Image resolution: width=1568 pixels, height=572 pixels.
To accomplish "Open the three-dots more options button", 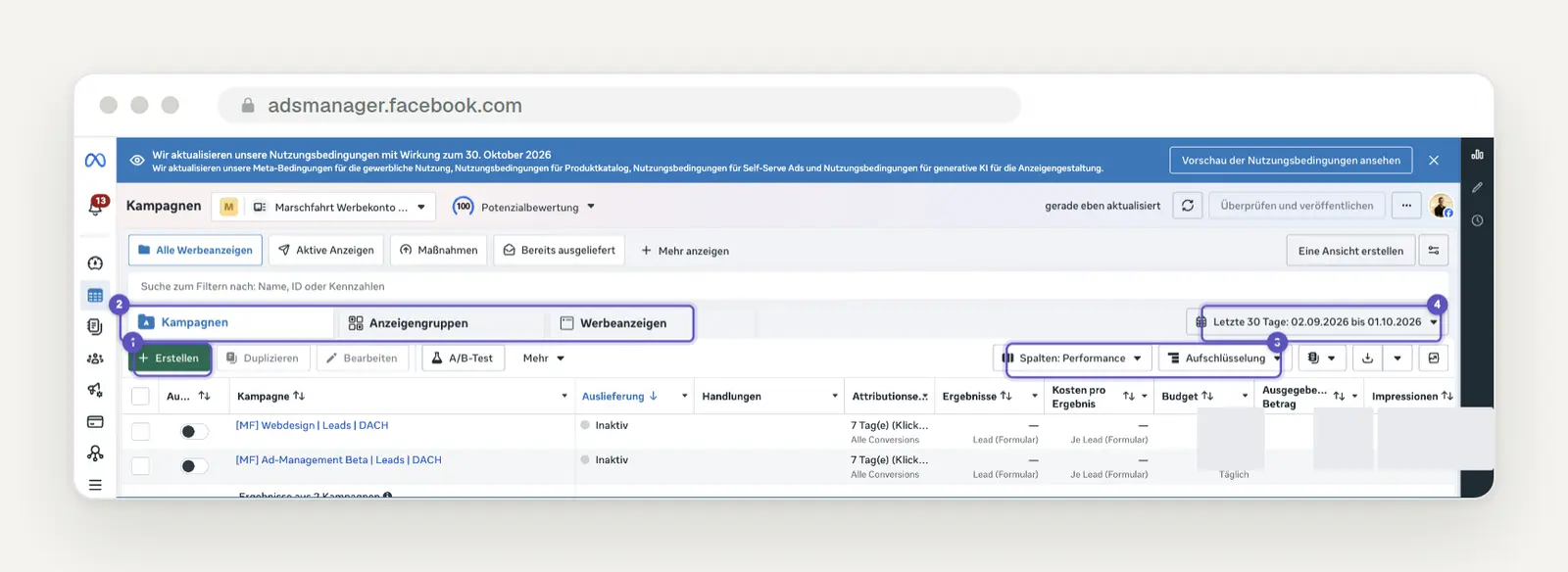I will tap(1406, 206).
